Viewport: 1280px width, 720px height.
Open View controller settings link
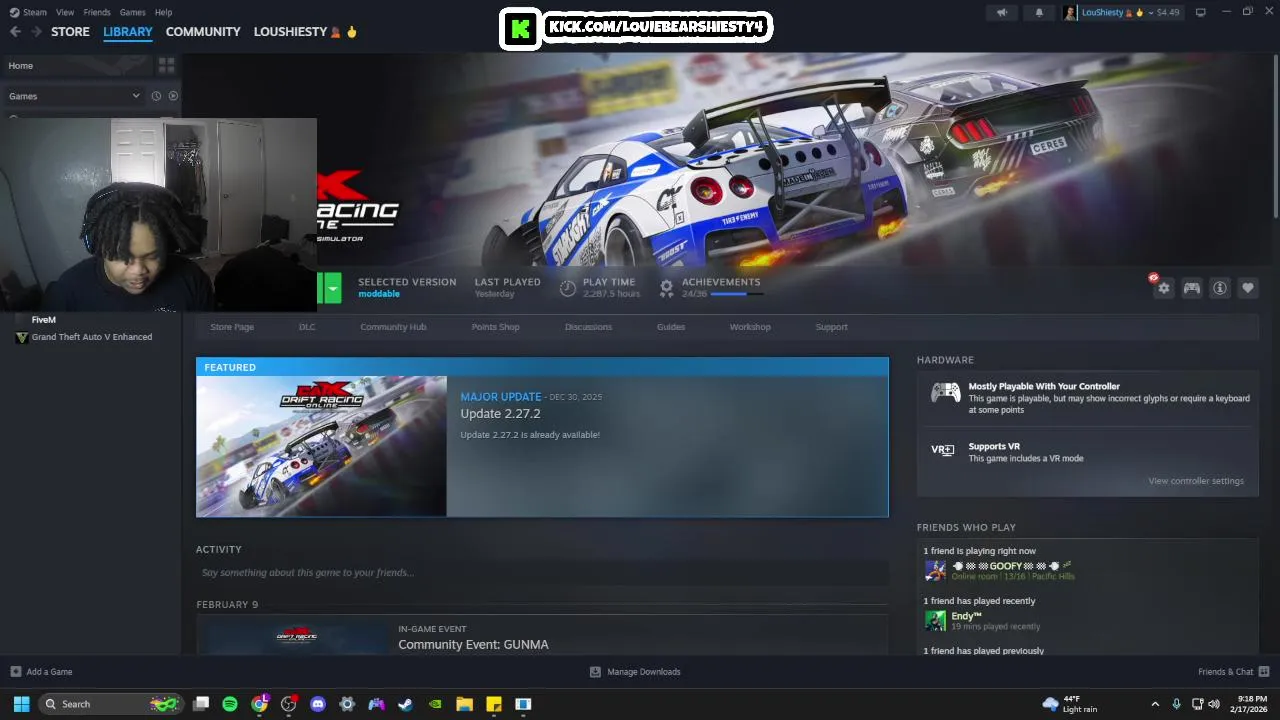tap(1196, 481)
